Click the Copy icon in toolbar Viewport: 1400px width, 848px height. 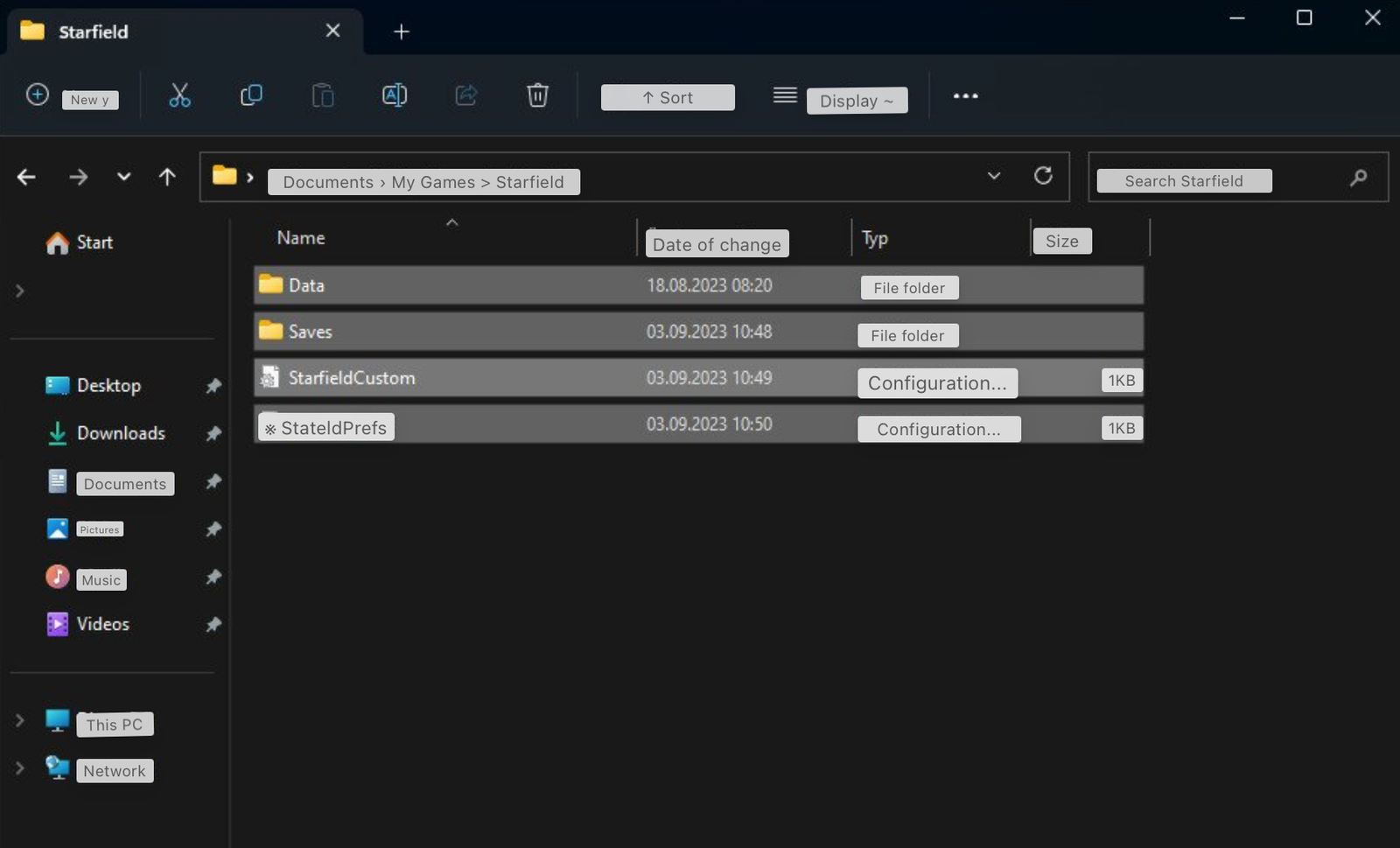[x=251, y=95]
